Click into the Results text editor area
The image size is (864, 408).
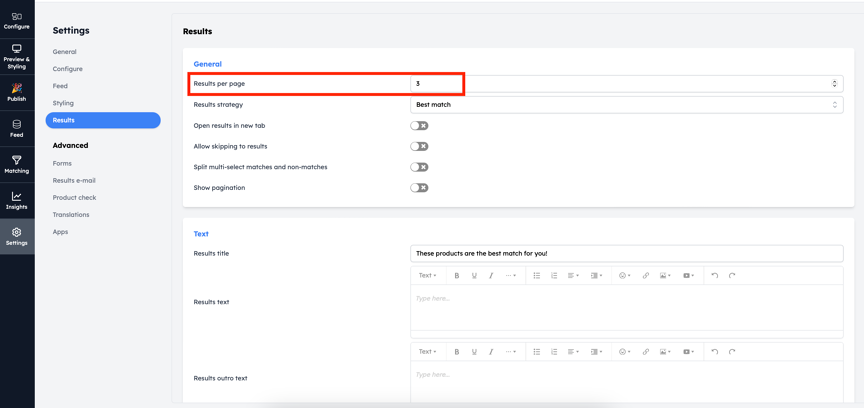click(627, 307)
